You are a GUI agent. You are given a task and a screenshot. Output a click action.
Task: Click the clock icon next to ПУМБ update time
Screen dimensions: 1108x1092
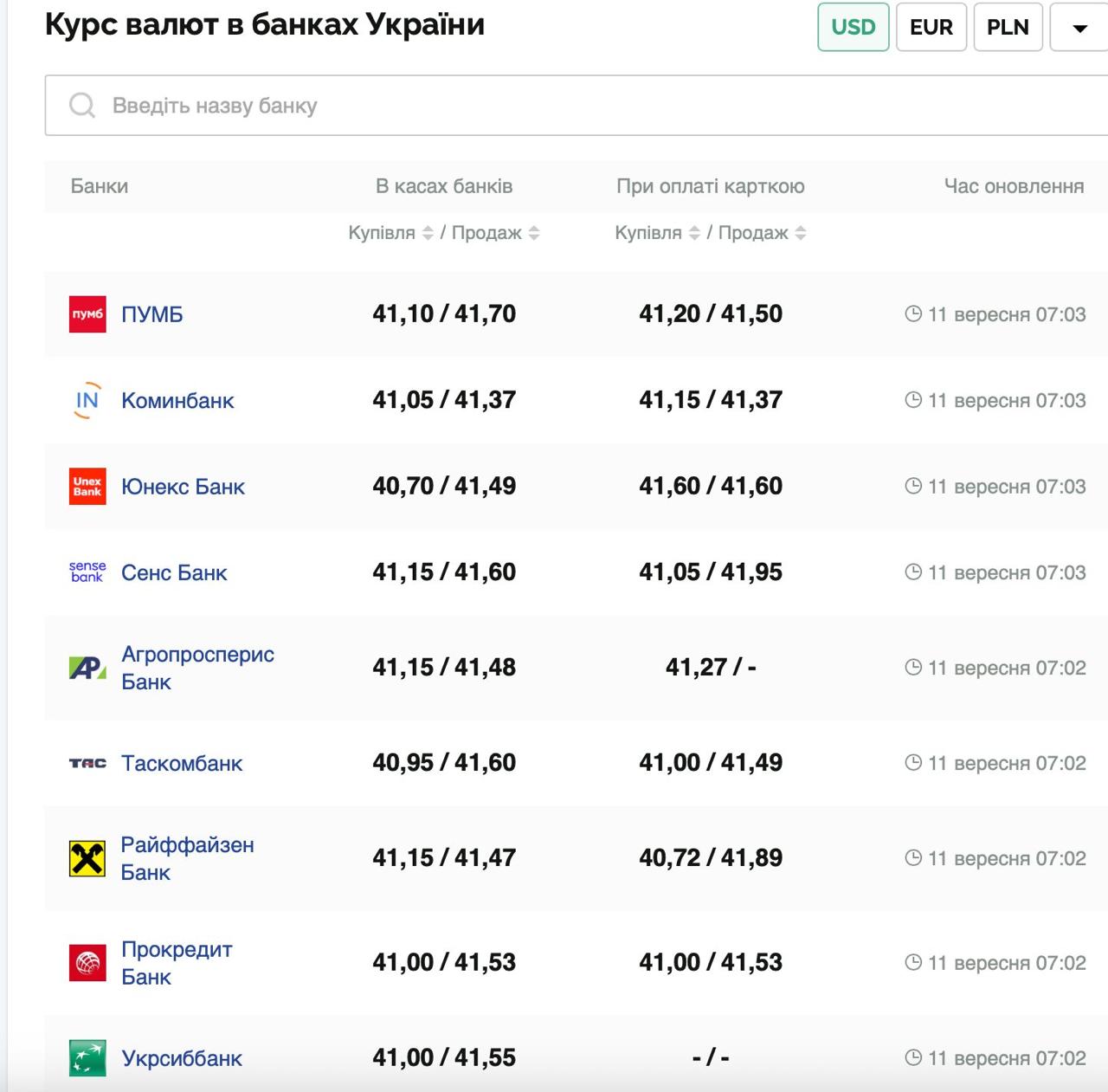click(913, 313)
